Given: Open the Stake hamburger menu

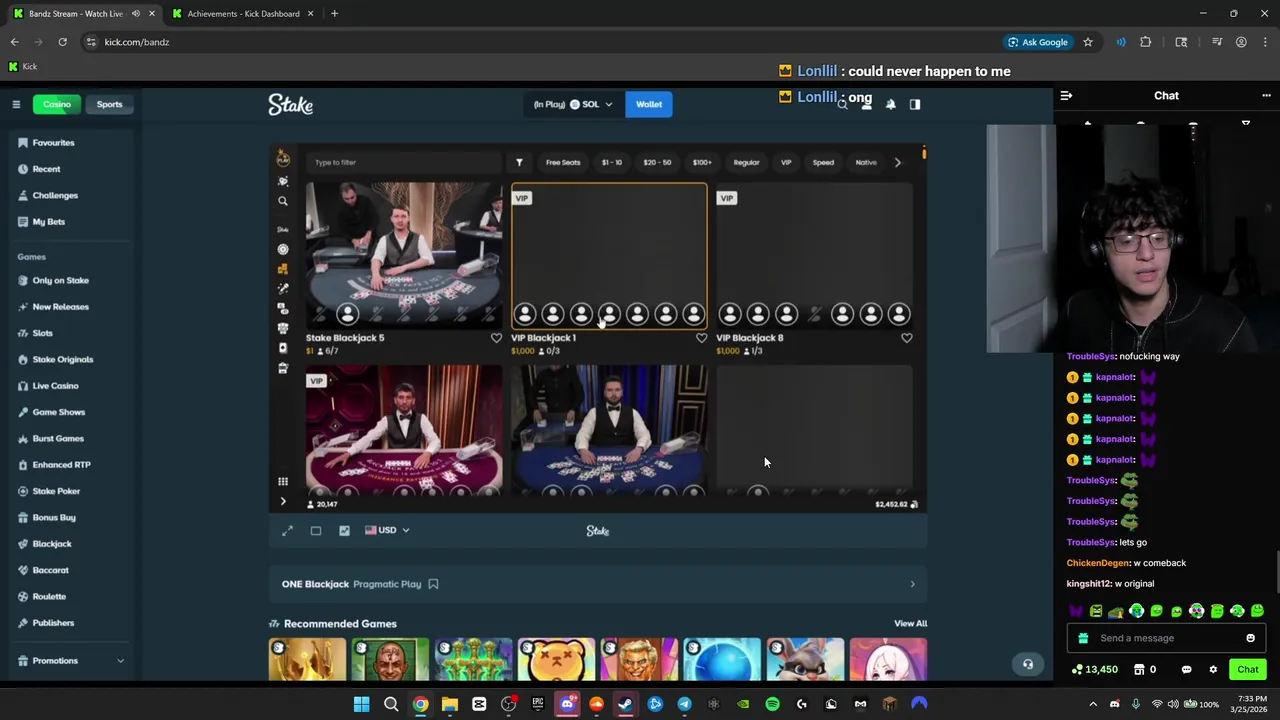Looking at the screenshot, I should click(16, 104).
